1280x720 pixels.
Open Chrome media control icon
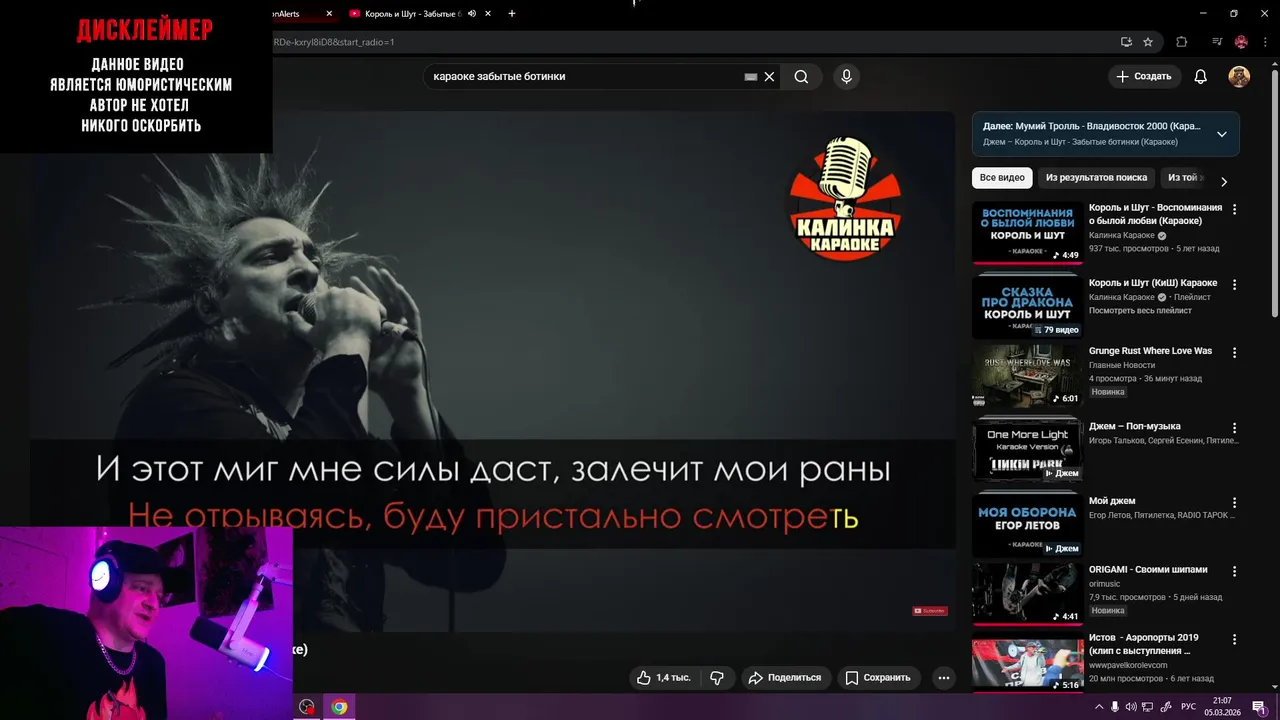click(x=1217, y=42)
